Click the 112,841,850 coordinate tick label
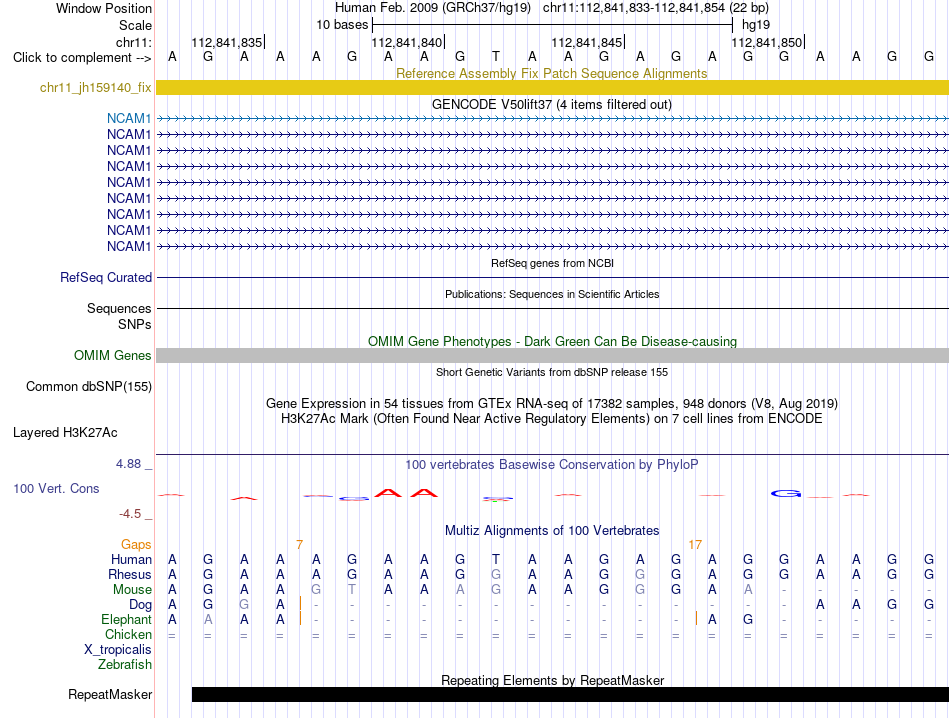This screenshot has height=718, width=950. (x=767, y=42)
